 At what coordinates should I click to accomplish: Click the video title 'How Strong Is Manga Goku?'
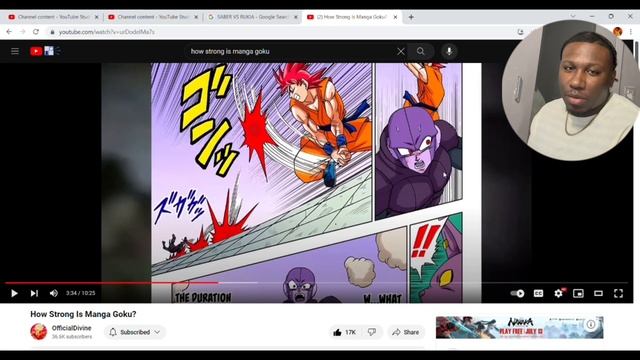pyautogui.click(x=83, y=314)
